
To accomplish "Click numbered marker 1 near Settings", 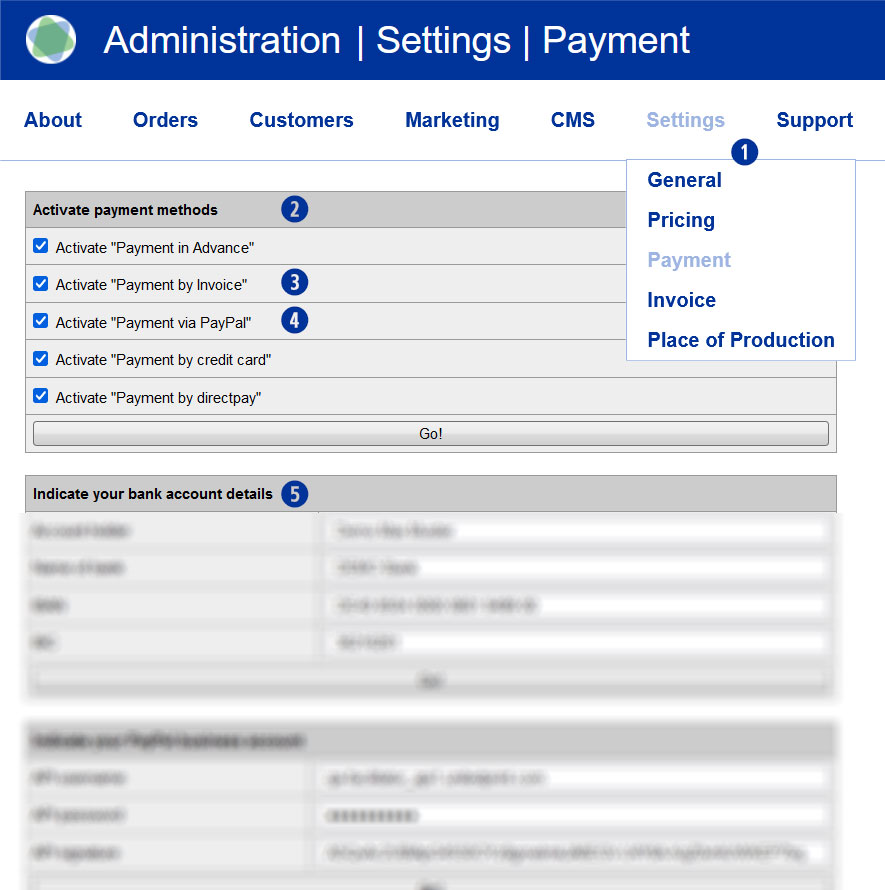I will pyautogui.click(x=745, y=152).
